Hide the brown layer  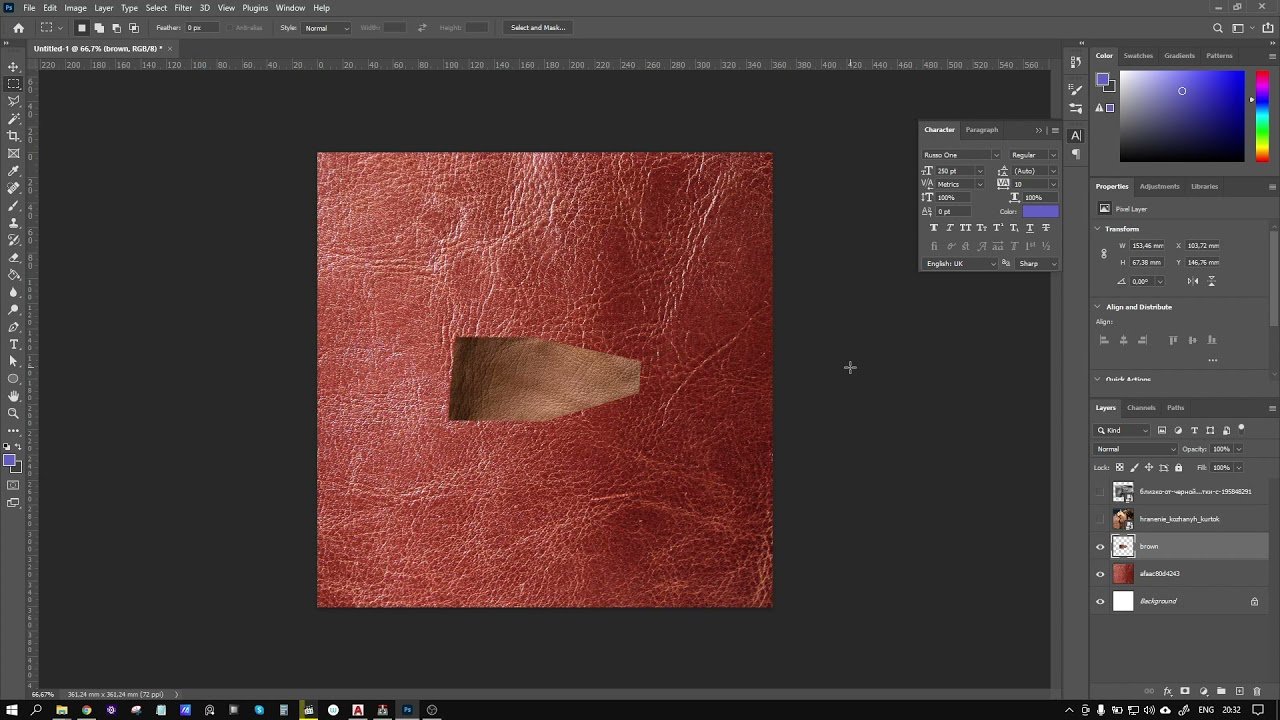[1100, 547]
